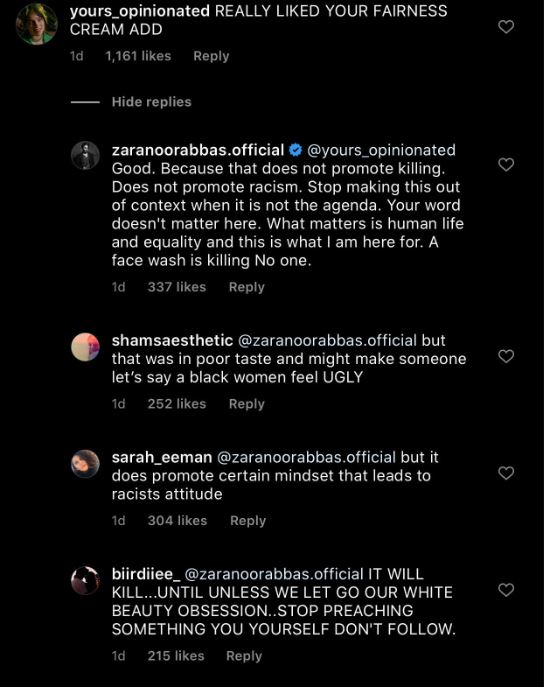544x687 pixels.
Task: Collapse thread with Hide replies
Action: click(x=152, y=102)
